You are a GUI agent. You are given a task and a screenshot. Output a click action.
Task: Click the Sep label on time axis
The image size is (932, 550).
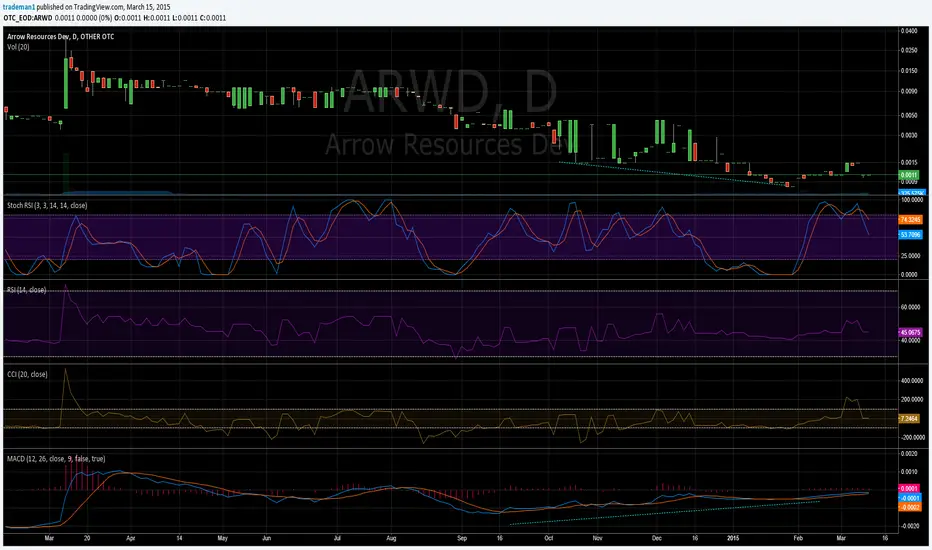coord(462,538)
